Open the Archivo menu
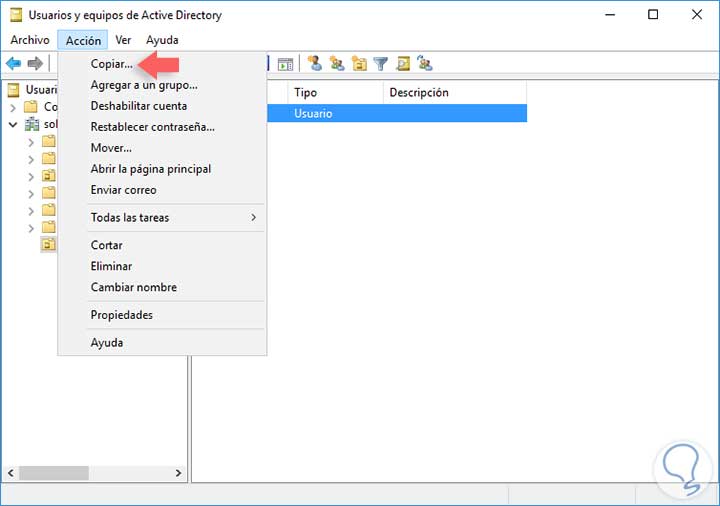 coord(30,40)
